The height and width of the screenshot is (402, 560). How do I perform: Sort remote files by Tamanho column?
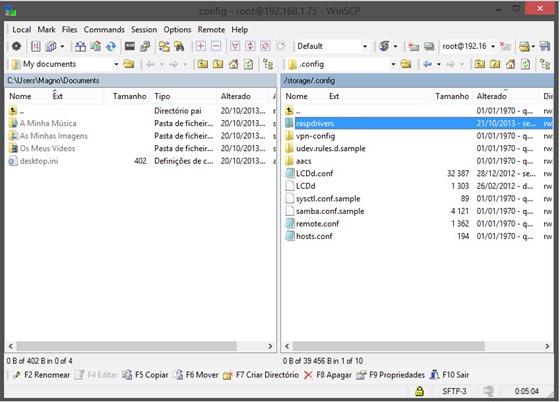click(x=451, y=96)
